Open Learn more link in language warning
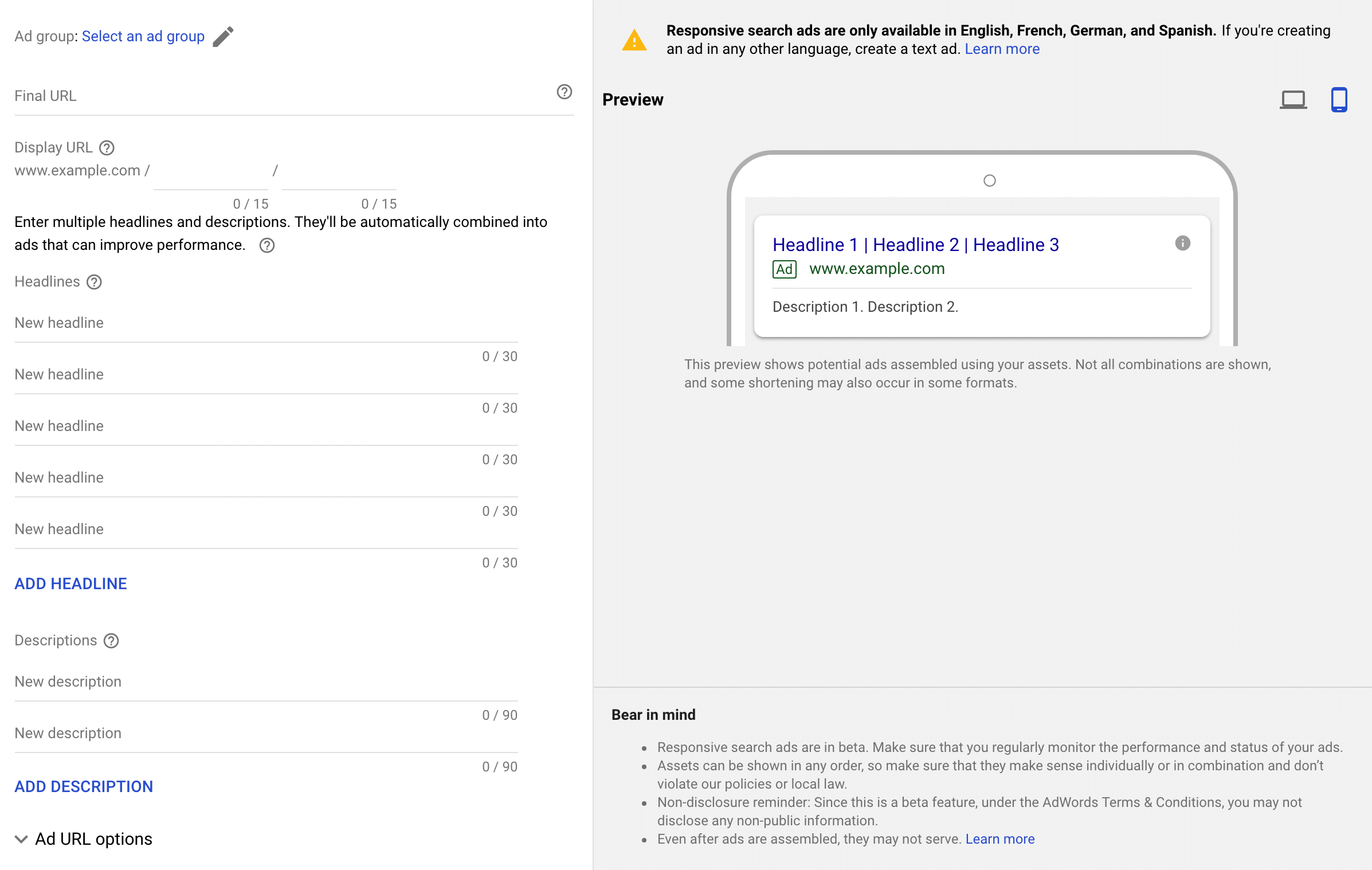 click(1002, 49)
